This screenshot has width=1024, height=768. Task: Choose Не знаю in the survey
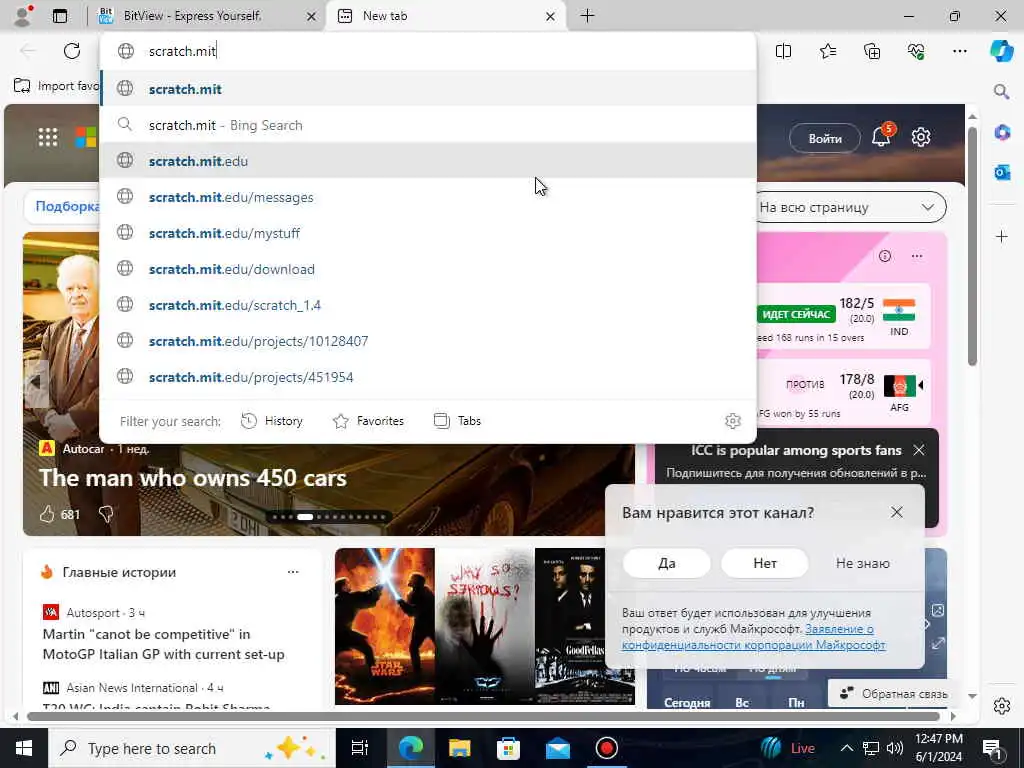(863, 563)
